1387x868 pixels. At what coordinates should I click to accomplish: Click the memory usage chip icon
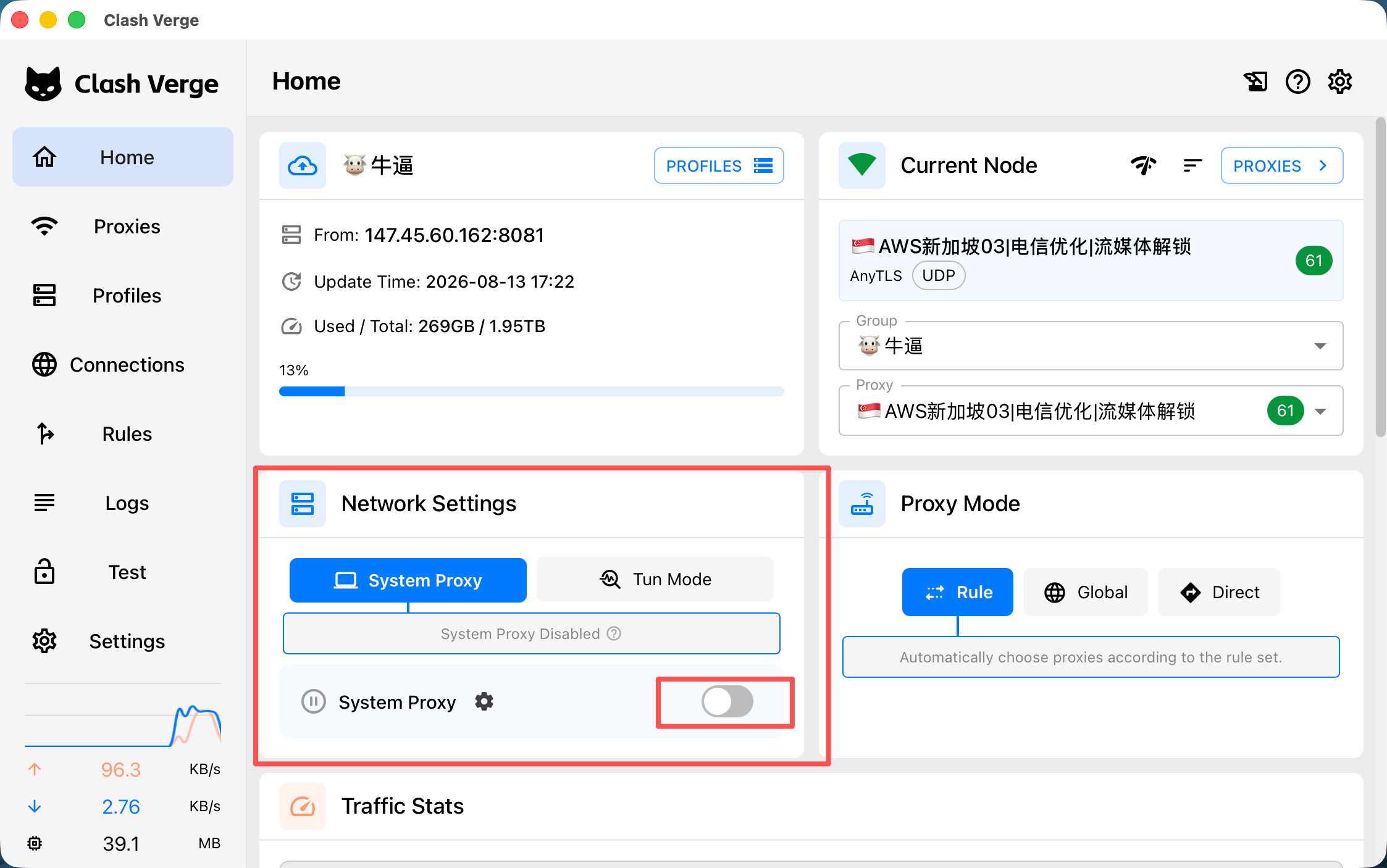pos(35,843)
